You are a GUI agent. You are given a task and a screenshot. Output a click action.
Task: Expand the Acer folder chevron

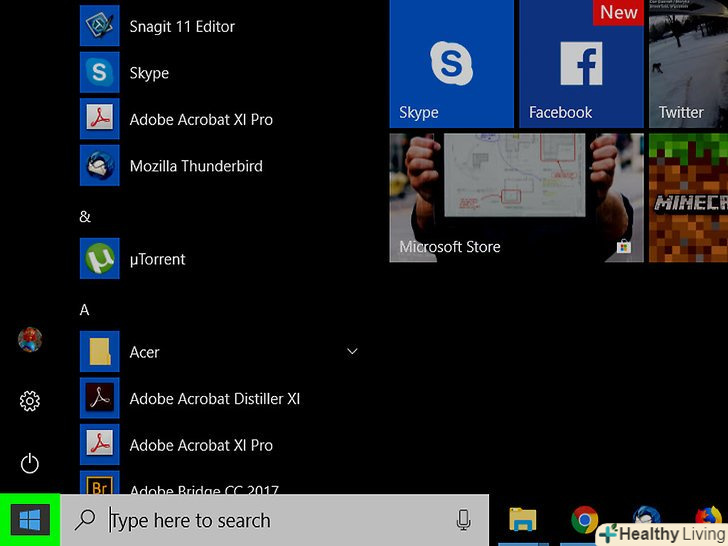(352, 352)
